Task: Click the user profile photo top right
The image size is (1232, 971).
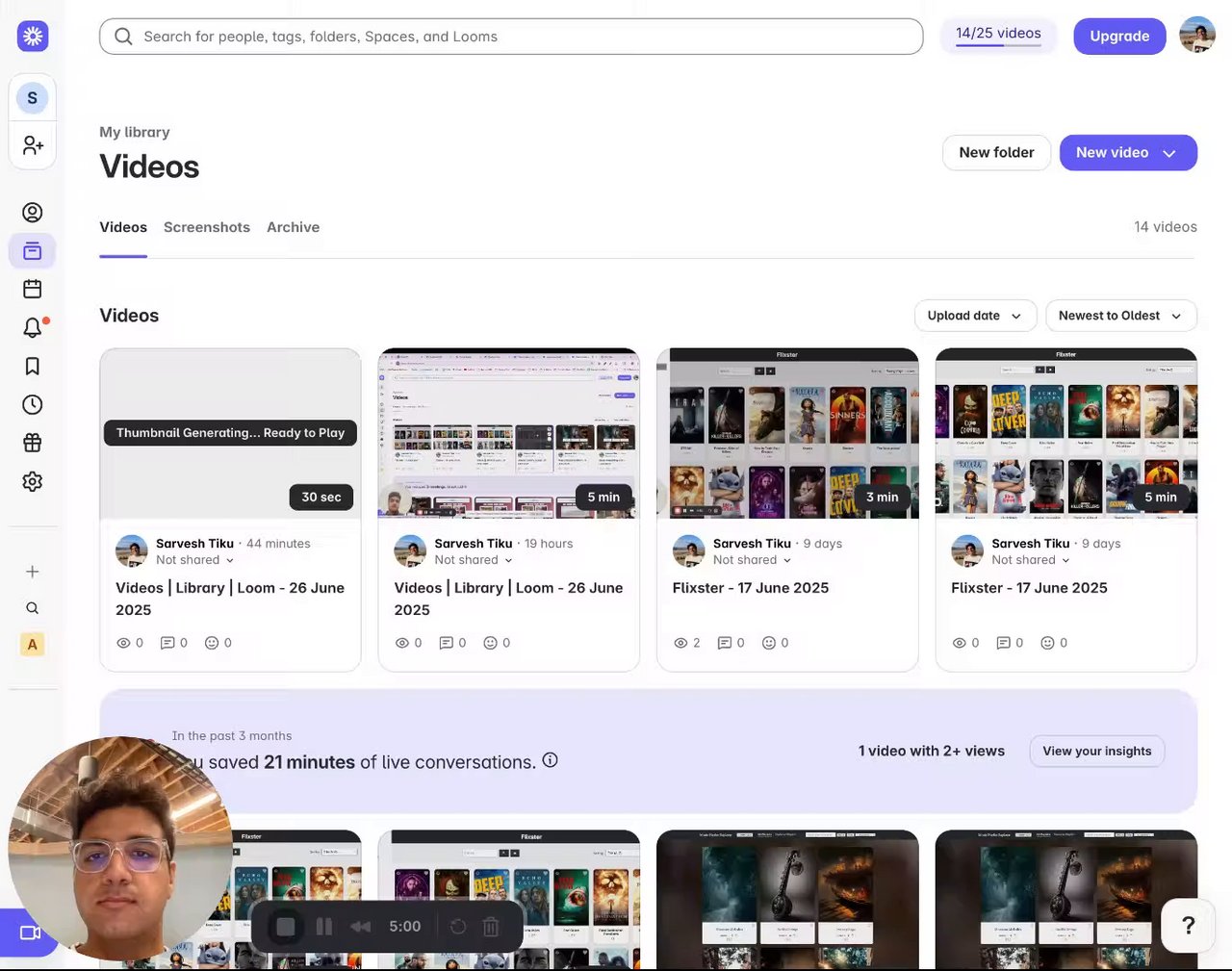Action: coord(1197,36)
